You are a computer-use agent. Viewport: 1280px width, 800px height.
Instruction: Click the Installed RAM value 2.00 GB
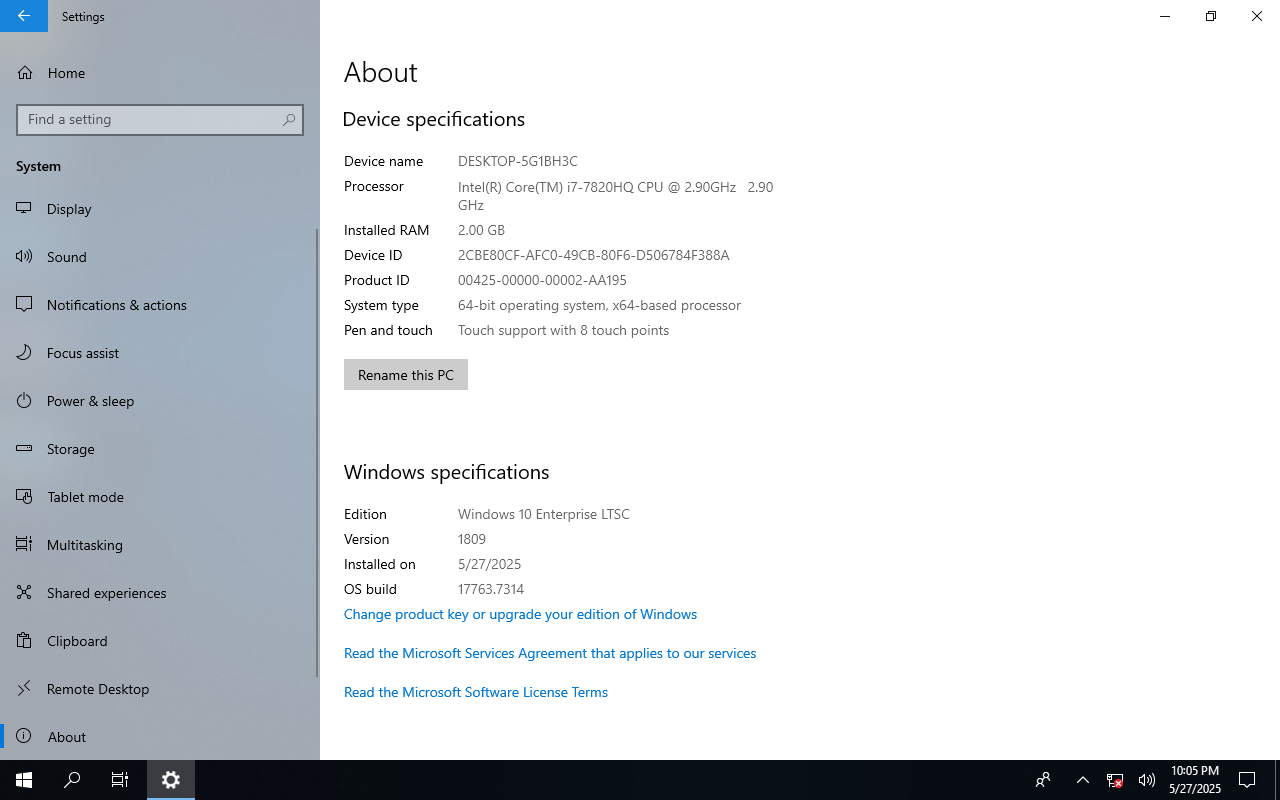(481, 230)
